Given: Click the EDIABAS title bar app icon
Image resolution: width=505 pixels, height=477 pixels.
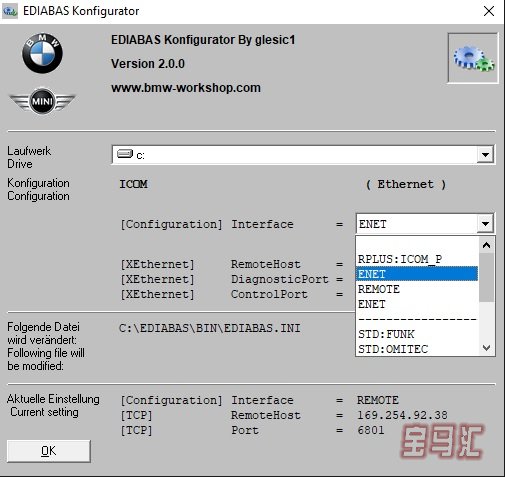Looking at the screenshot, I should (10, 11).
